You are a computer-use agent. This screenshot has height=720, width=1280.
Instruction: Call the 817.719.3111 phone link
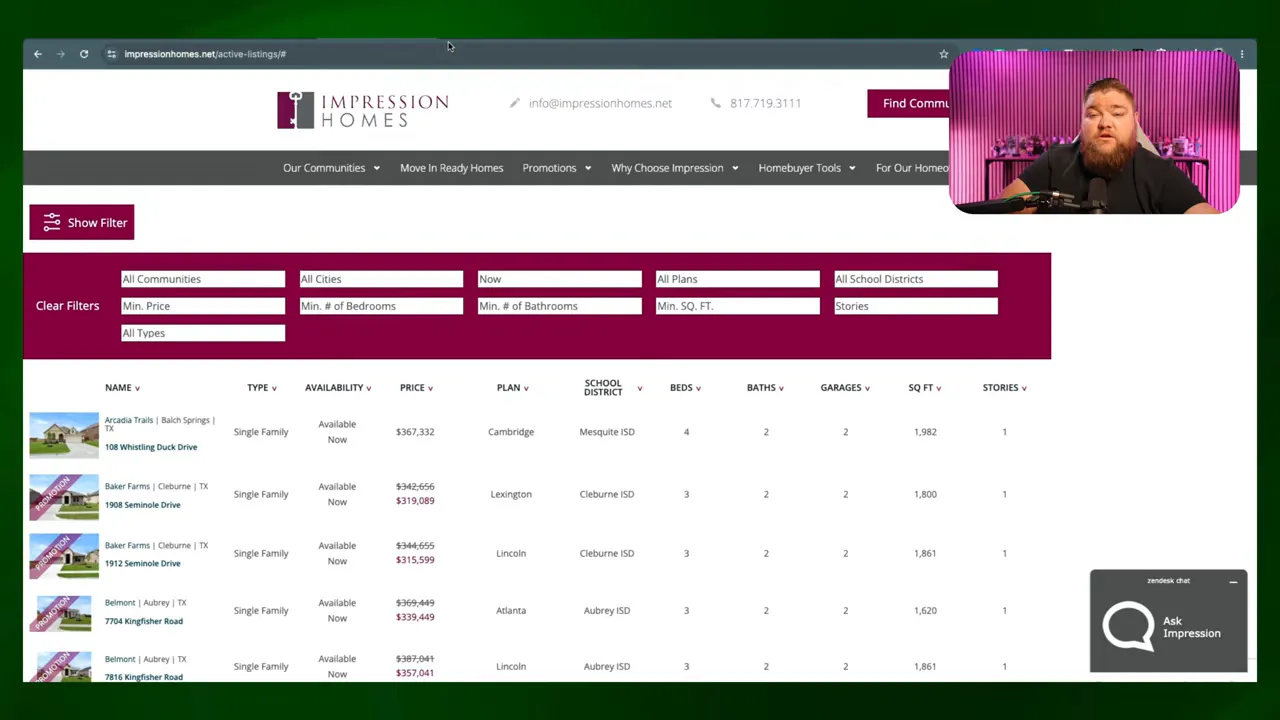tap(765, 103)
